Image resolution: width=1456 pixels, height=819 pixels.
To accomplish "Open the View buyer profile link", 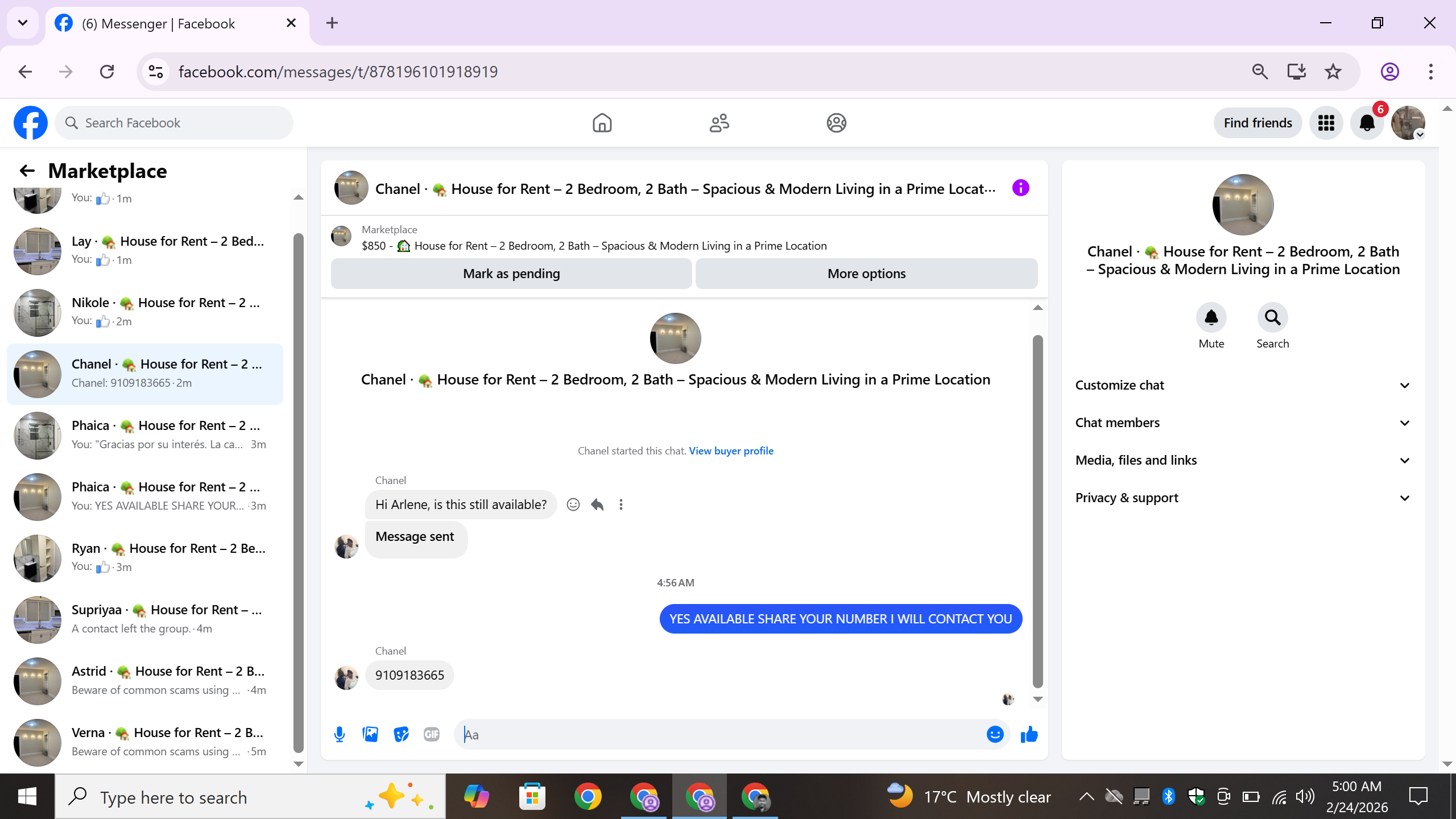I will (x=731, y=450).
